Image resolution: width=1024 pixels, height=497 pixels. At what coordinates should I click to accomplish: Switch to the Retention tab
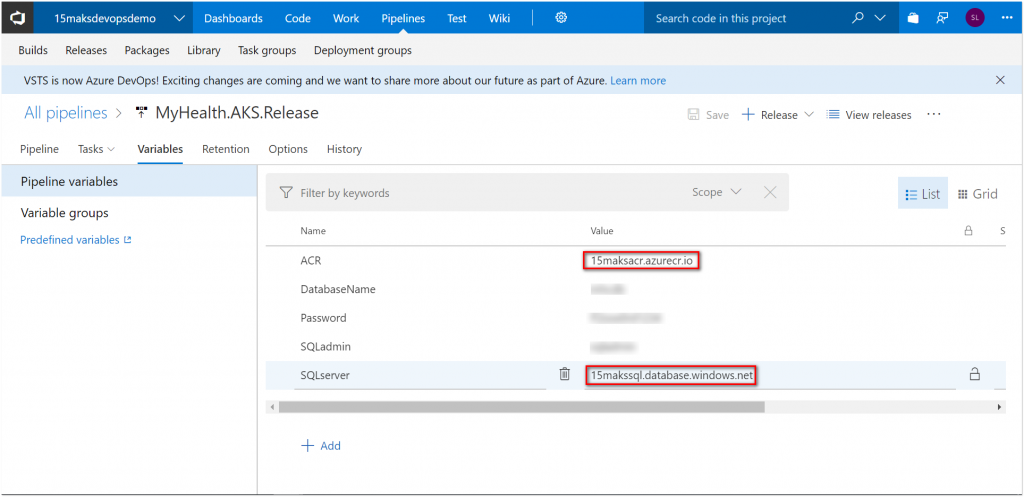point(226,150)
